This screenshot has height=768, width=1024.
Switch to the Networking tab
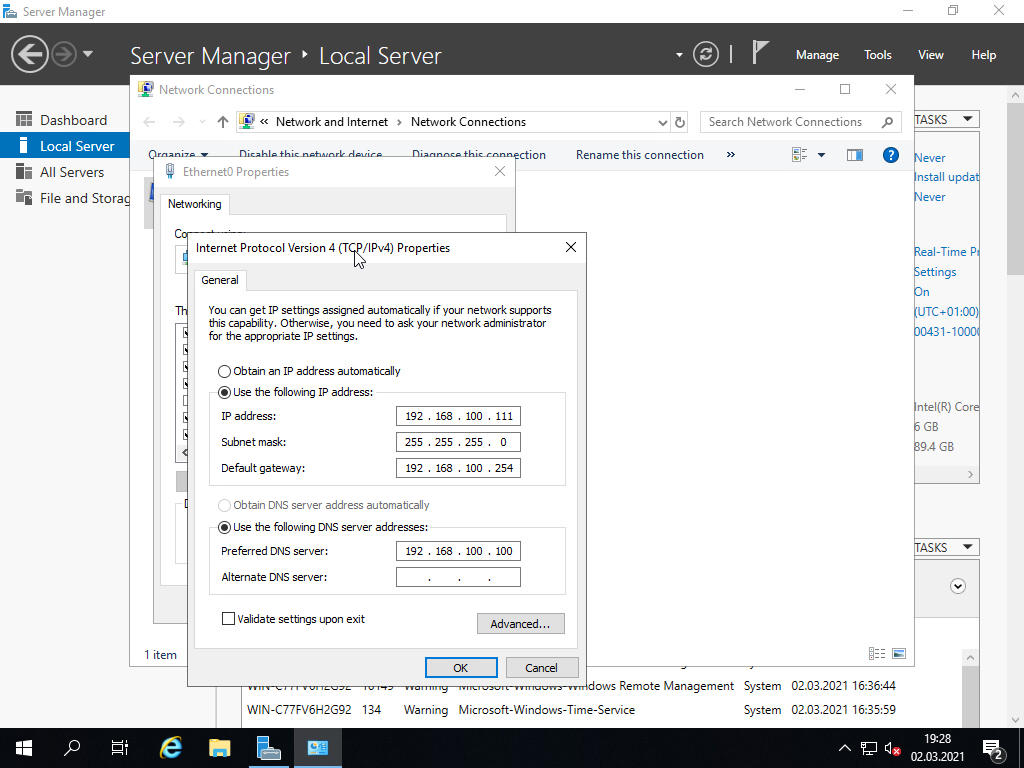click(194, 204)
